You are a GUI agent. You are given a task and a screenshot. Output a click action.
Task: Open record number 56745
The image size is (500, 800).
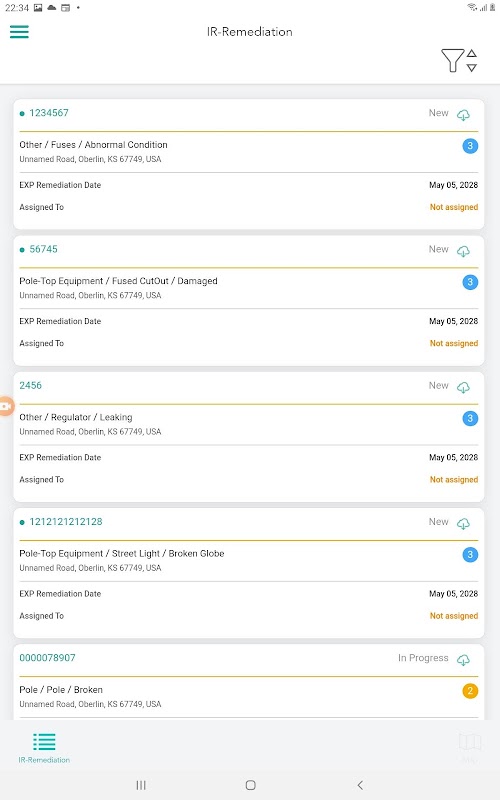point(43,249)
